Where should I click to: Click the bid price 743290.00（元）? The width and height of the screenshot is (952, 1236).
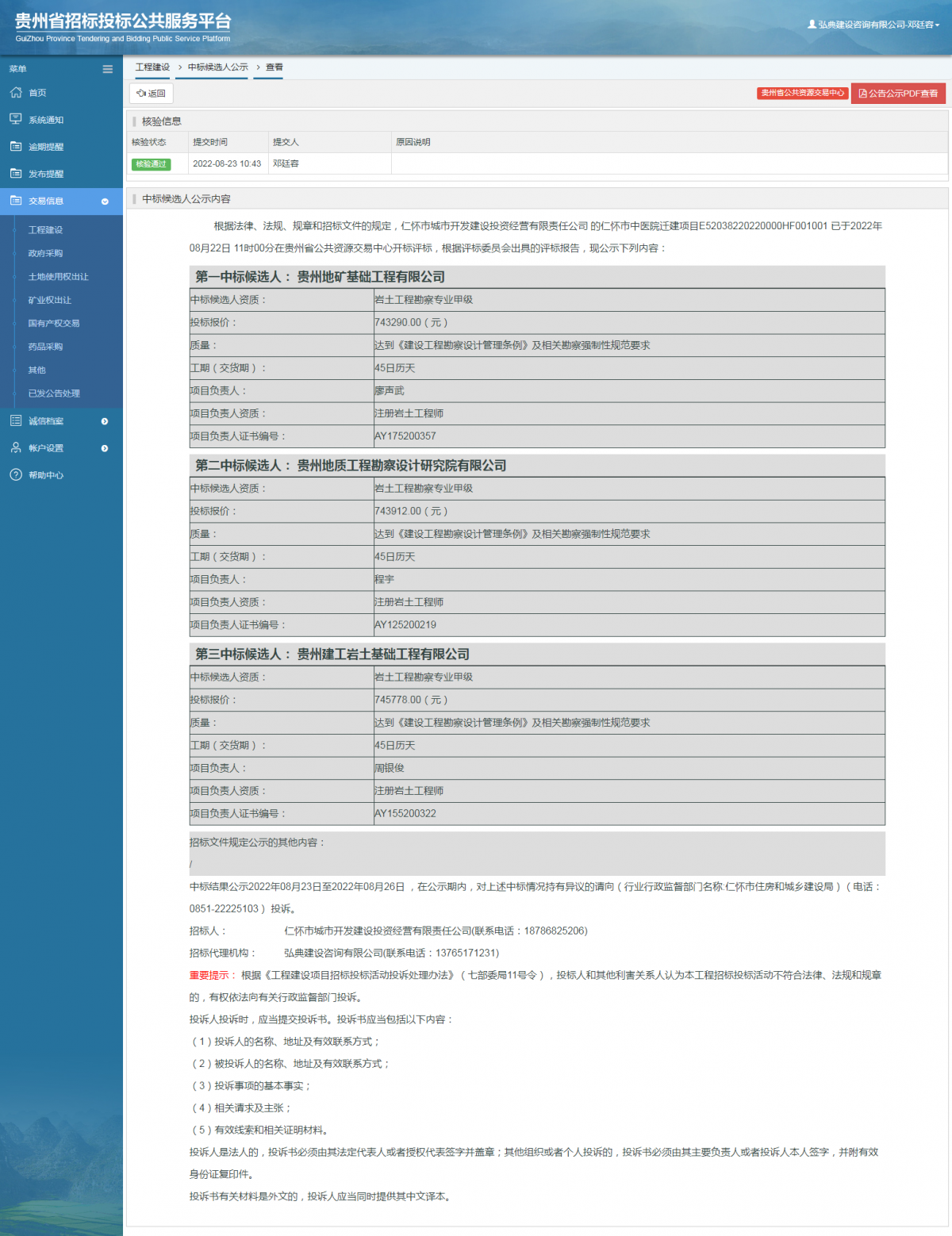pyautogui.click(x=412, y=323)
